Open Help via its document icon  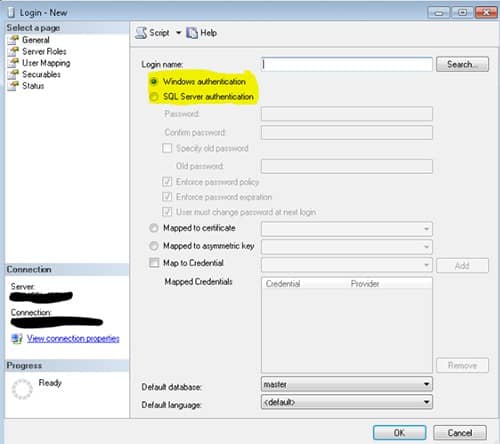click(x=192, y=33)
